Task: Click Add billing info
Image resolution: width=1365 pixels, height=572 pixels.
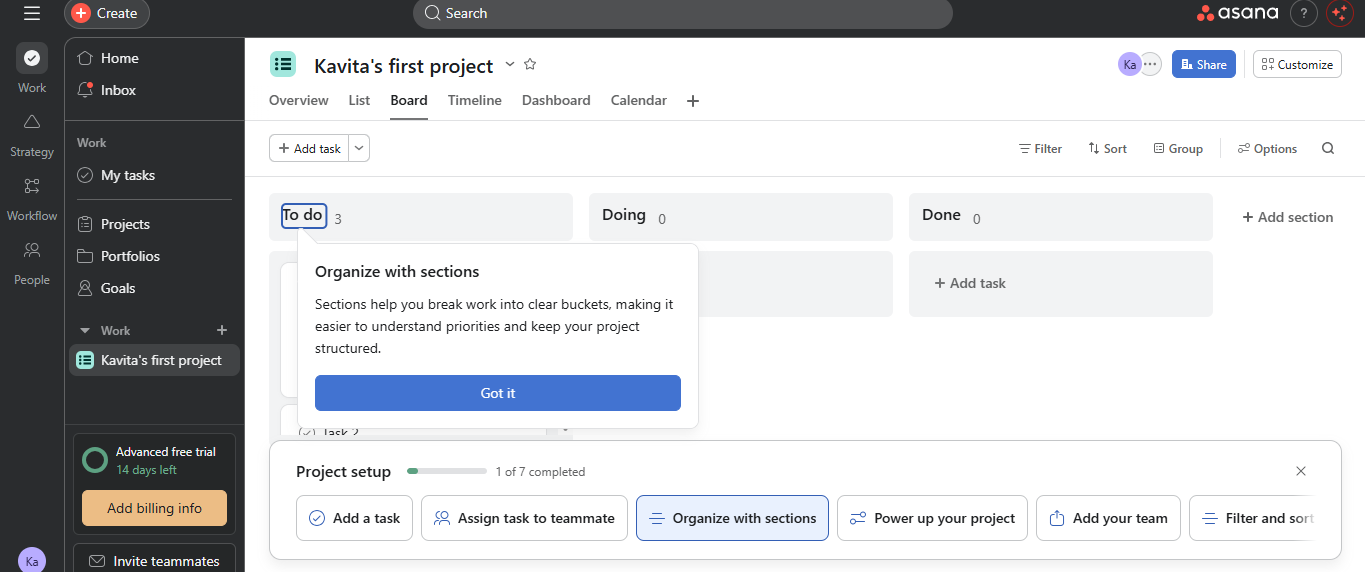Action: point(154,508)
